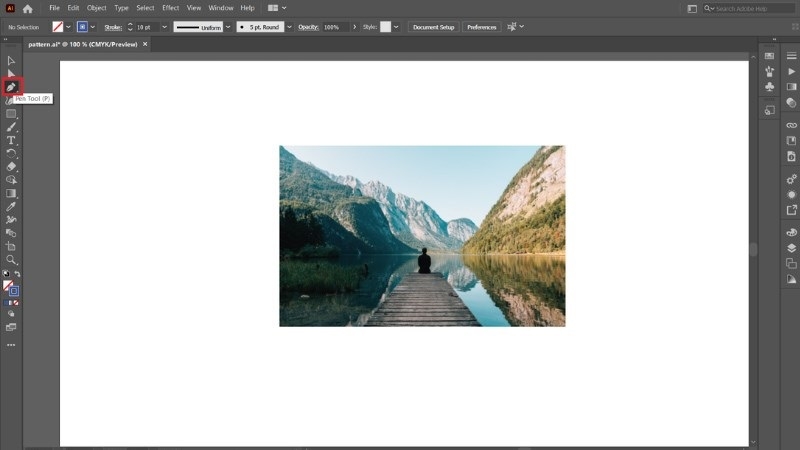Screen dimensions: 800x450
Task: Click the Style swatch in control bar
Action: (x=385, y=27)
